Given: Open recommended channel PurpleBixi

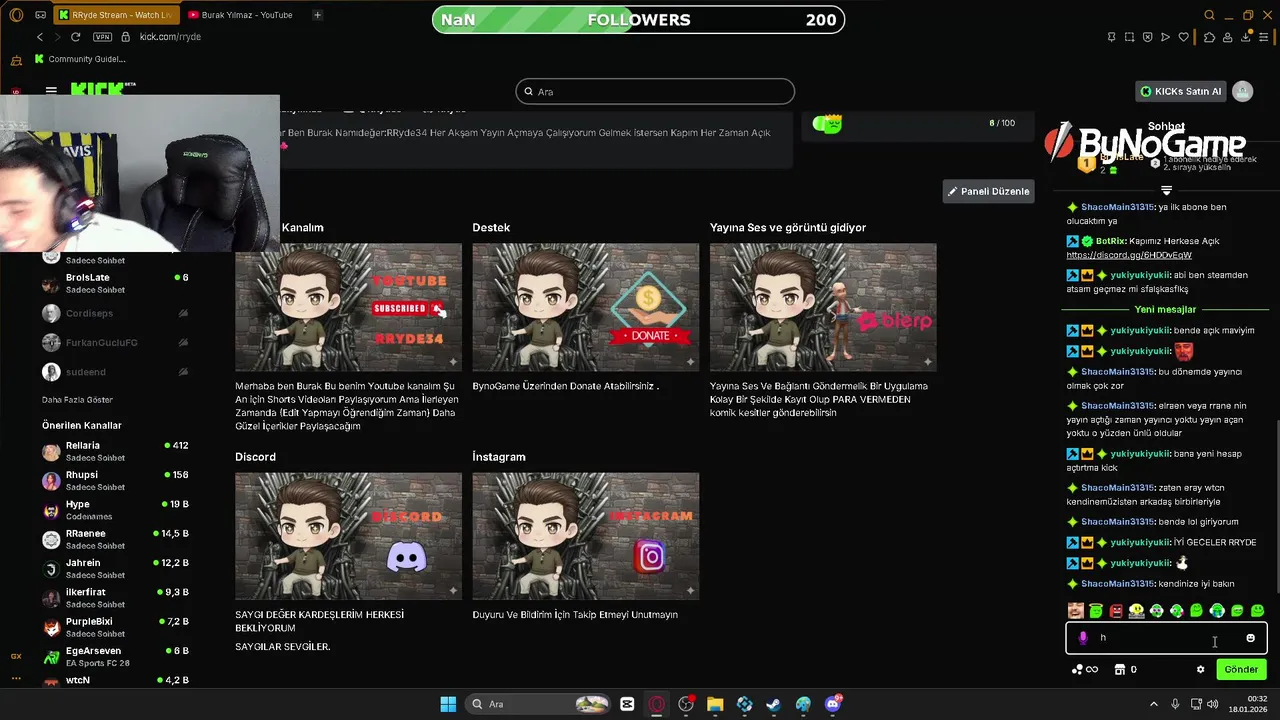Looking at the screenshot, I should [x=115, y=627].
